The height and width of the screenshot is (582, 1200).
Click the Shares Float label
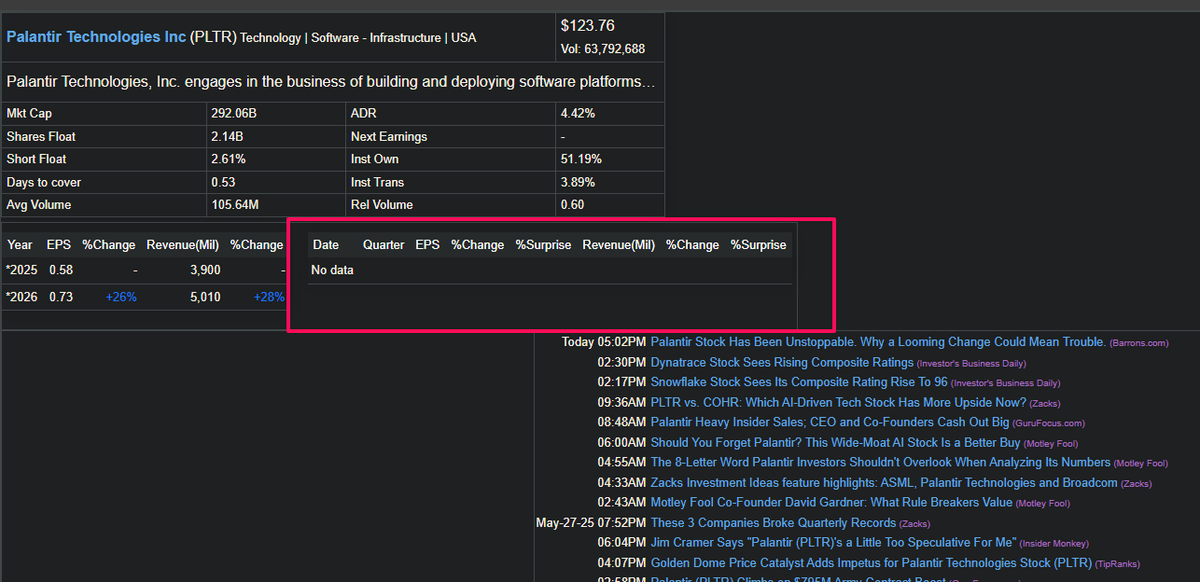click(x=41, y=137)
